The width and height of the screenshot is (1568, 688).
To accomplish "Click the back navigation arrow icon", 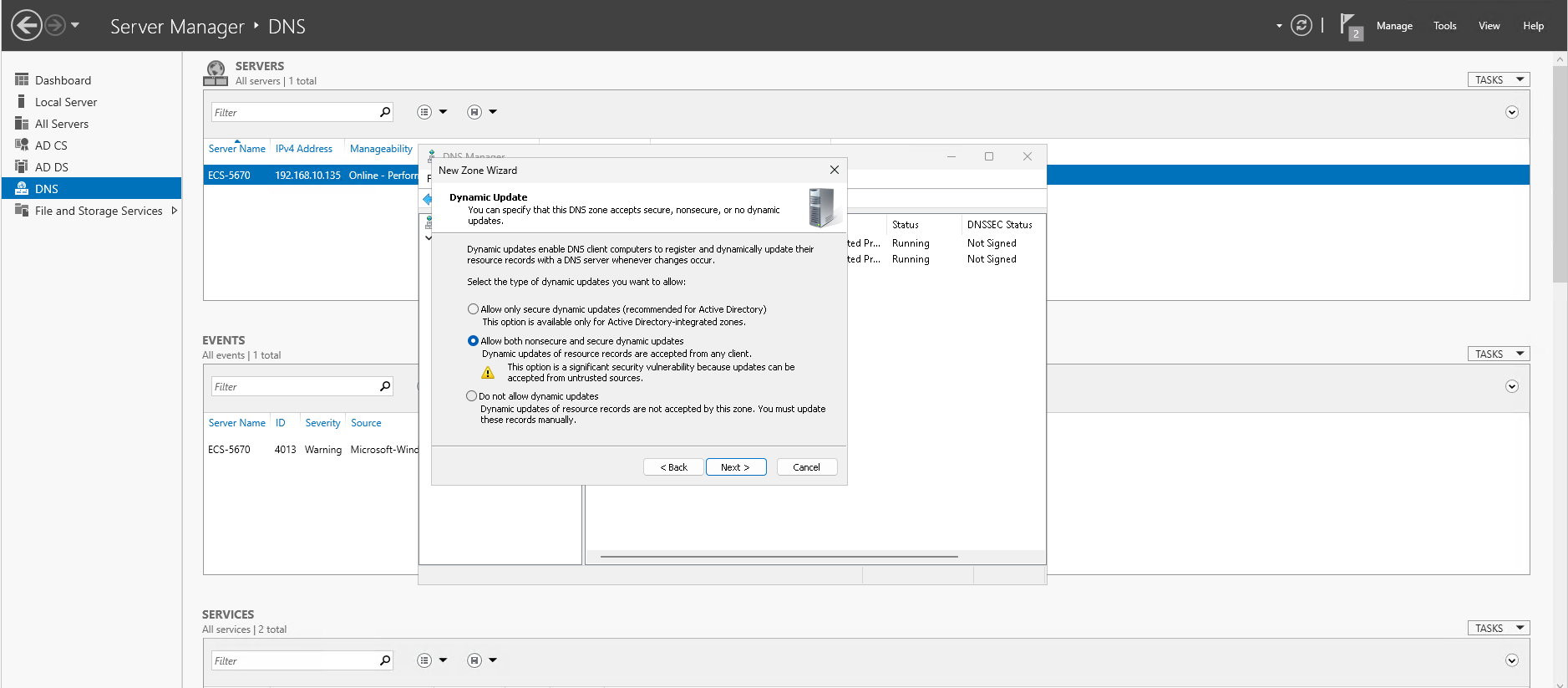I will [x=27, y=25].
